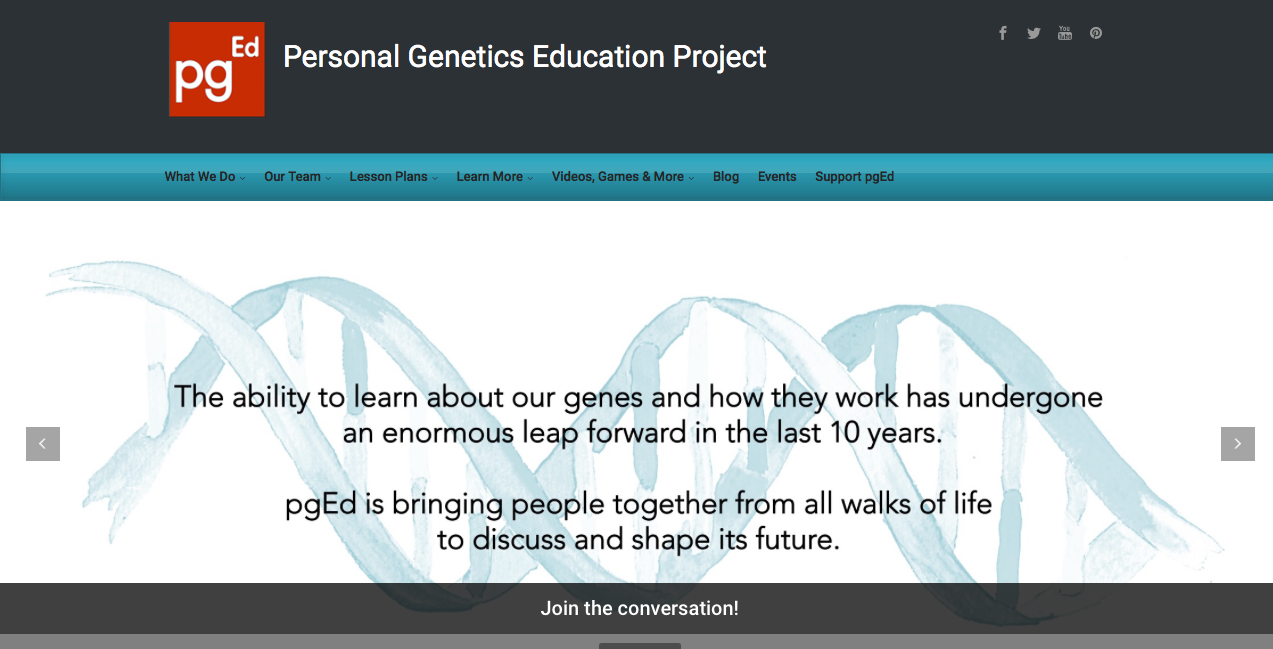Click the pgEd red logo
The width and height of the screenshot is (1273, 649).
[x=217, y=69]
